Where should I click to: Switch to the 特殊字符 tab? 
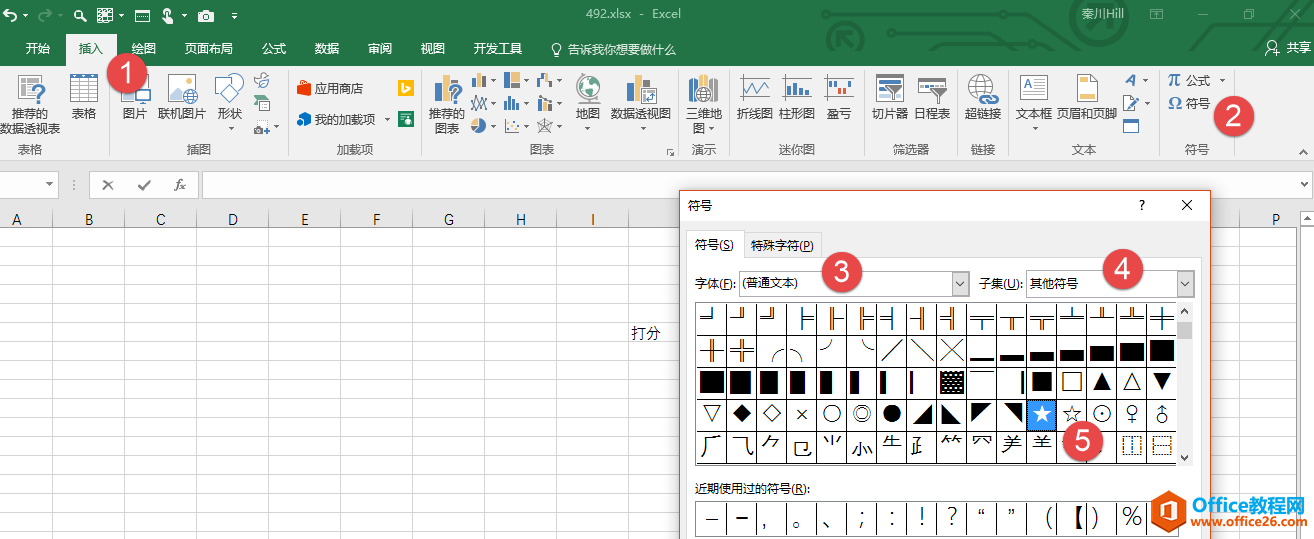pyautogui.click(x=781, y=245)
